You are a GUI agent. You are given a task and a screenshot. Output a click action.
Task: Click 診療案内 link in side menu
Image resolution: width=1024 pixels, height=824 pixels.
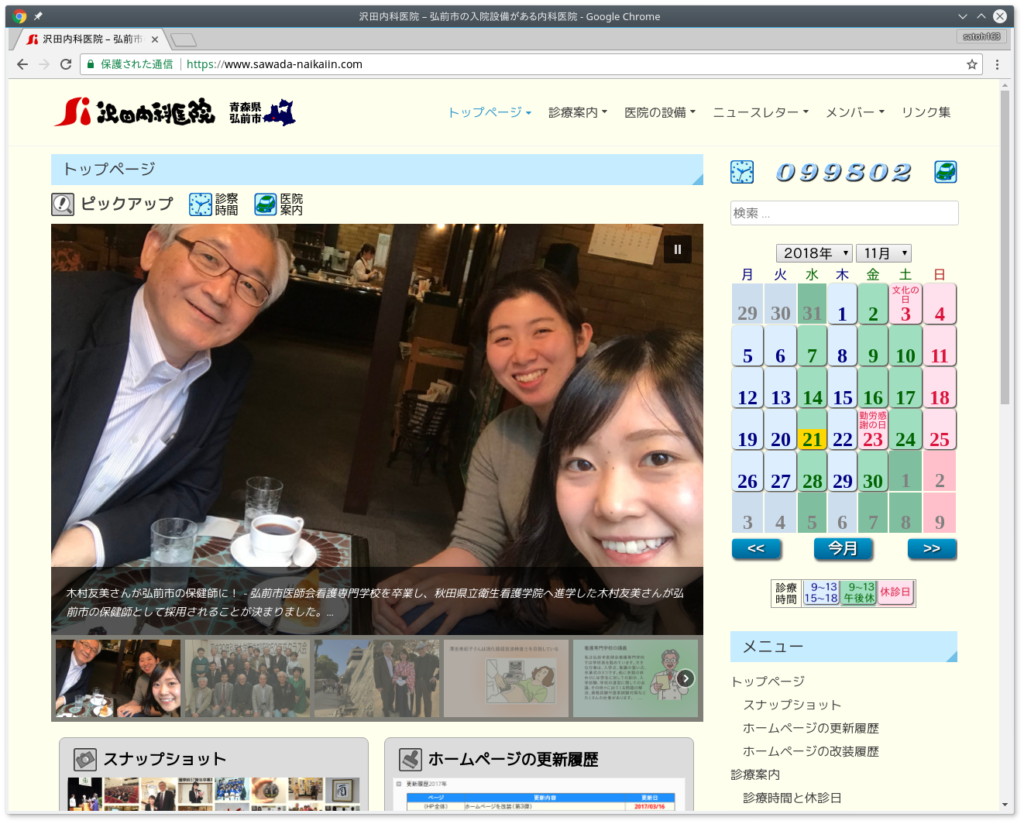[x=755, y=774]
